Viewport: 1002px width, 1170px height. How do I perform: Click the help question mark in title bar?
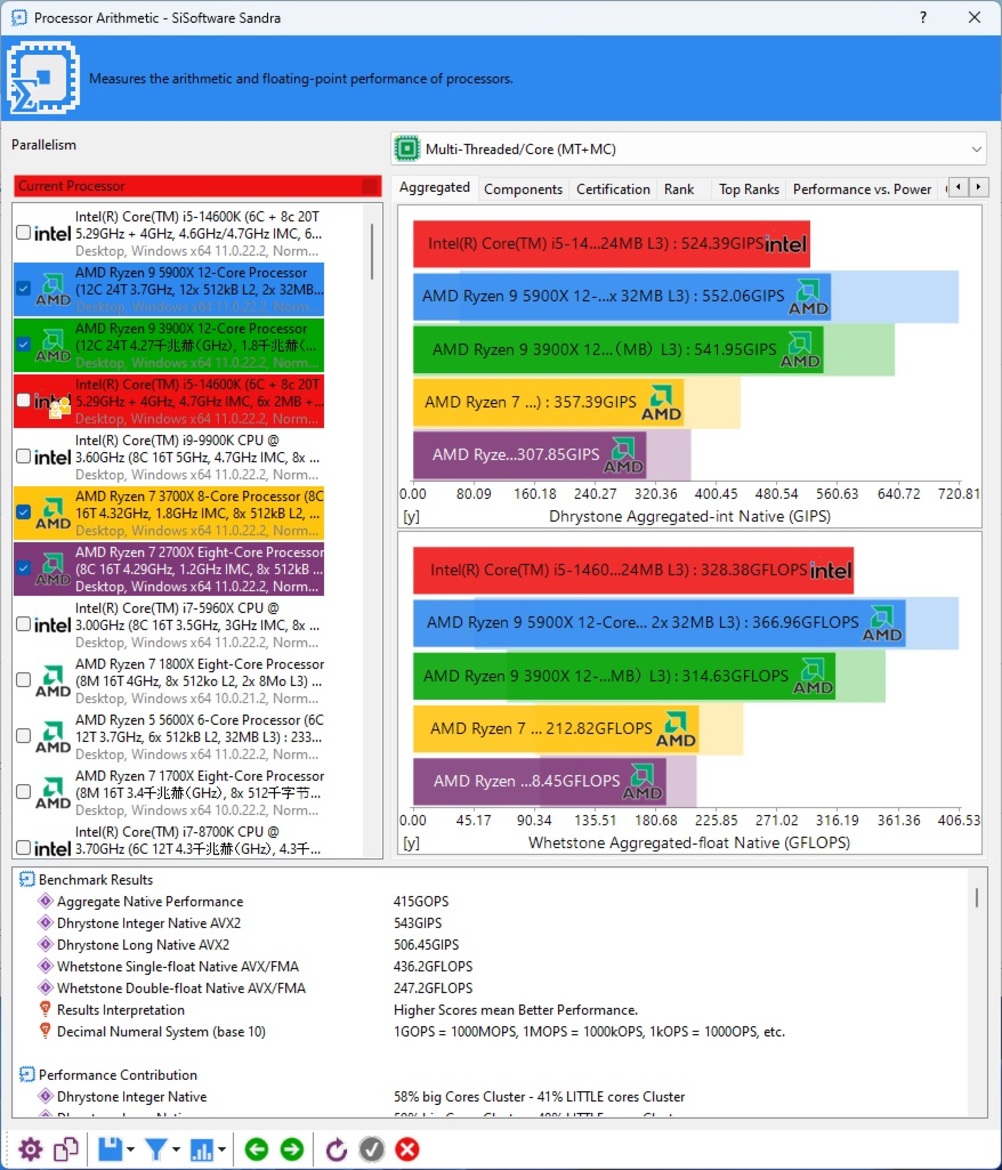click(923, 17)
